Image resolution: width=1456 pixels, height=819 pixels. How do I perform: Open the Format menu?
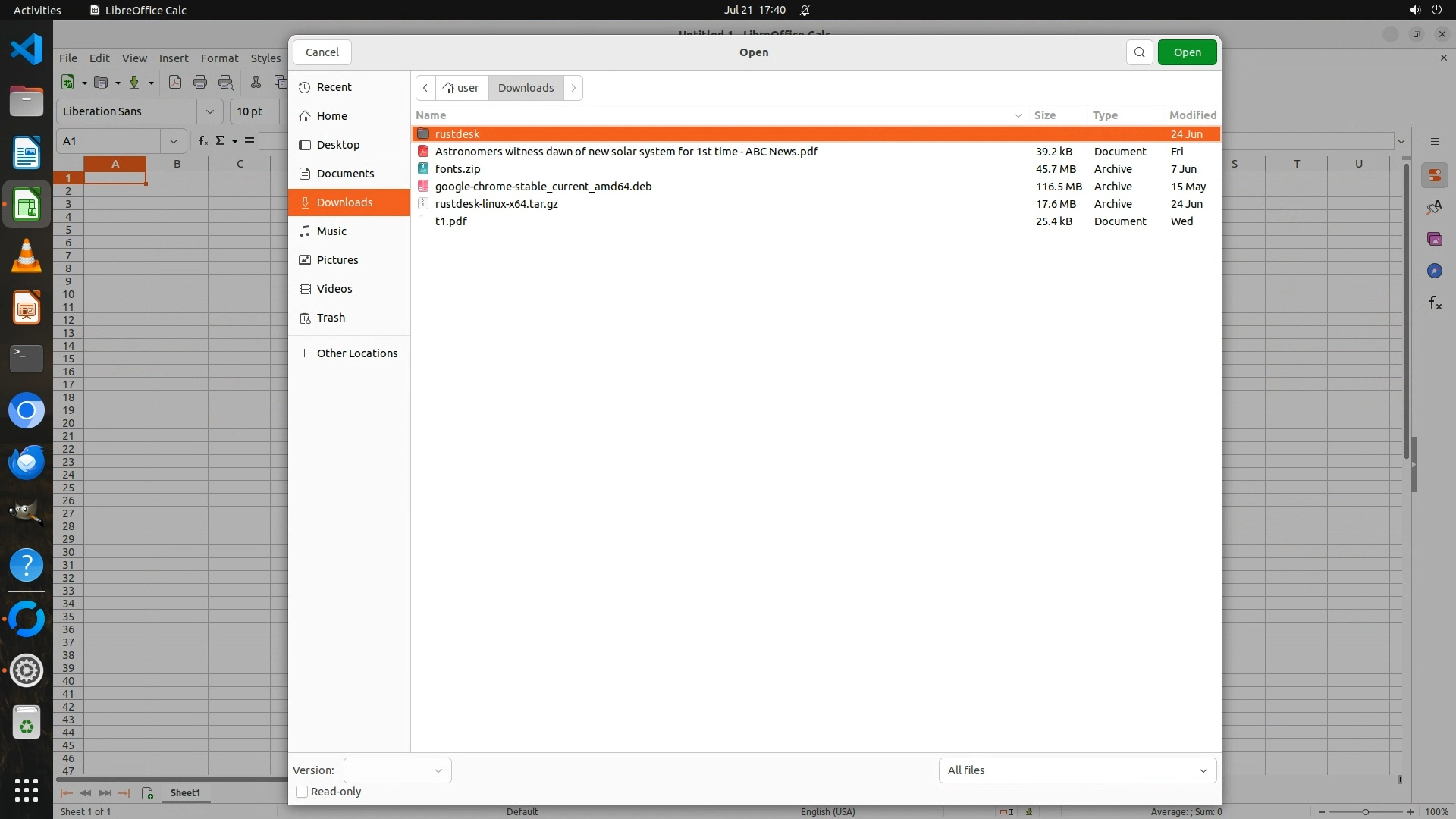[219, 58]
